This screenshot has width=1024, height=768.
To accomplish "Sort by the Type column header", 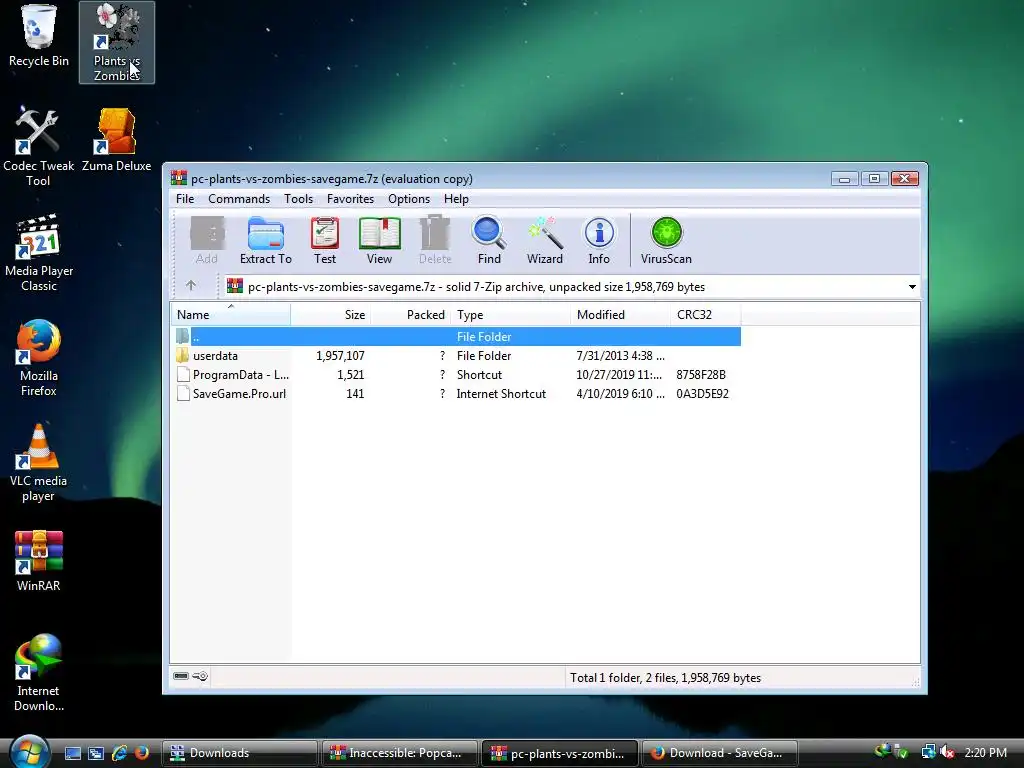I will click(x=511, y=315).
